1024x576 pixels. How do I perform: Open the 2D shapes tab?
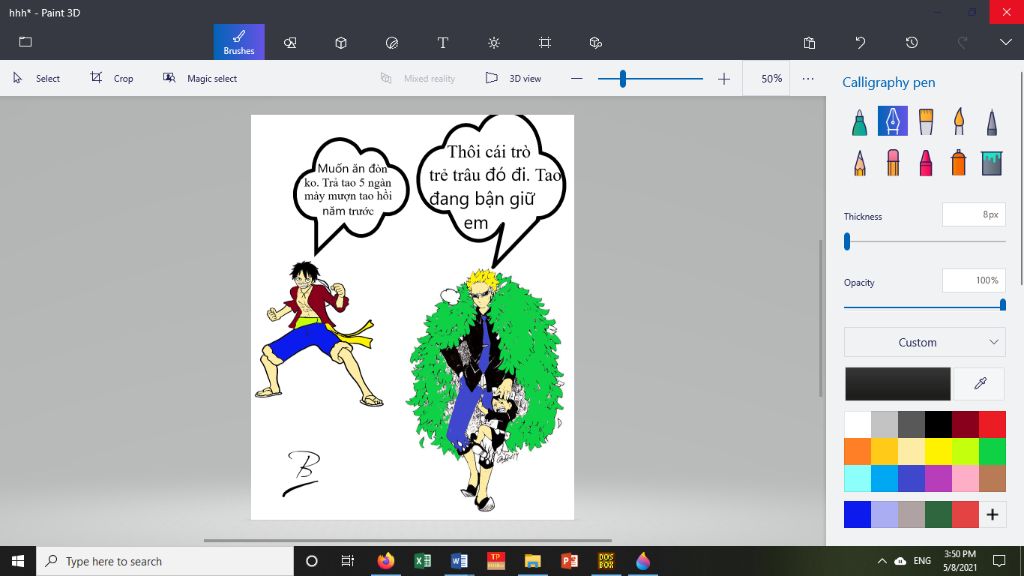coord(290,42)
